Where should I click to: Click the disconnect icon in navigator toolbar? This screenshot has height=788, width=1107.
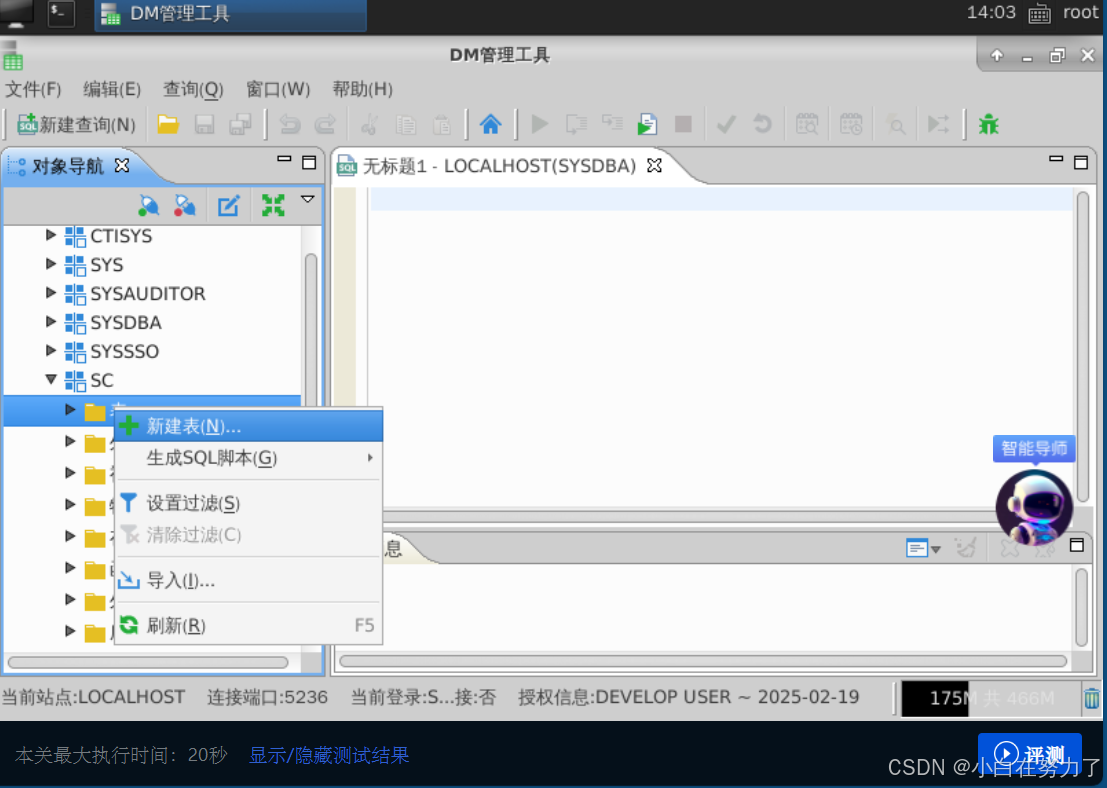pyautogui.click(x=185, y=205)
